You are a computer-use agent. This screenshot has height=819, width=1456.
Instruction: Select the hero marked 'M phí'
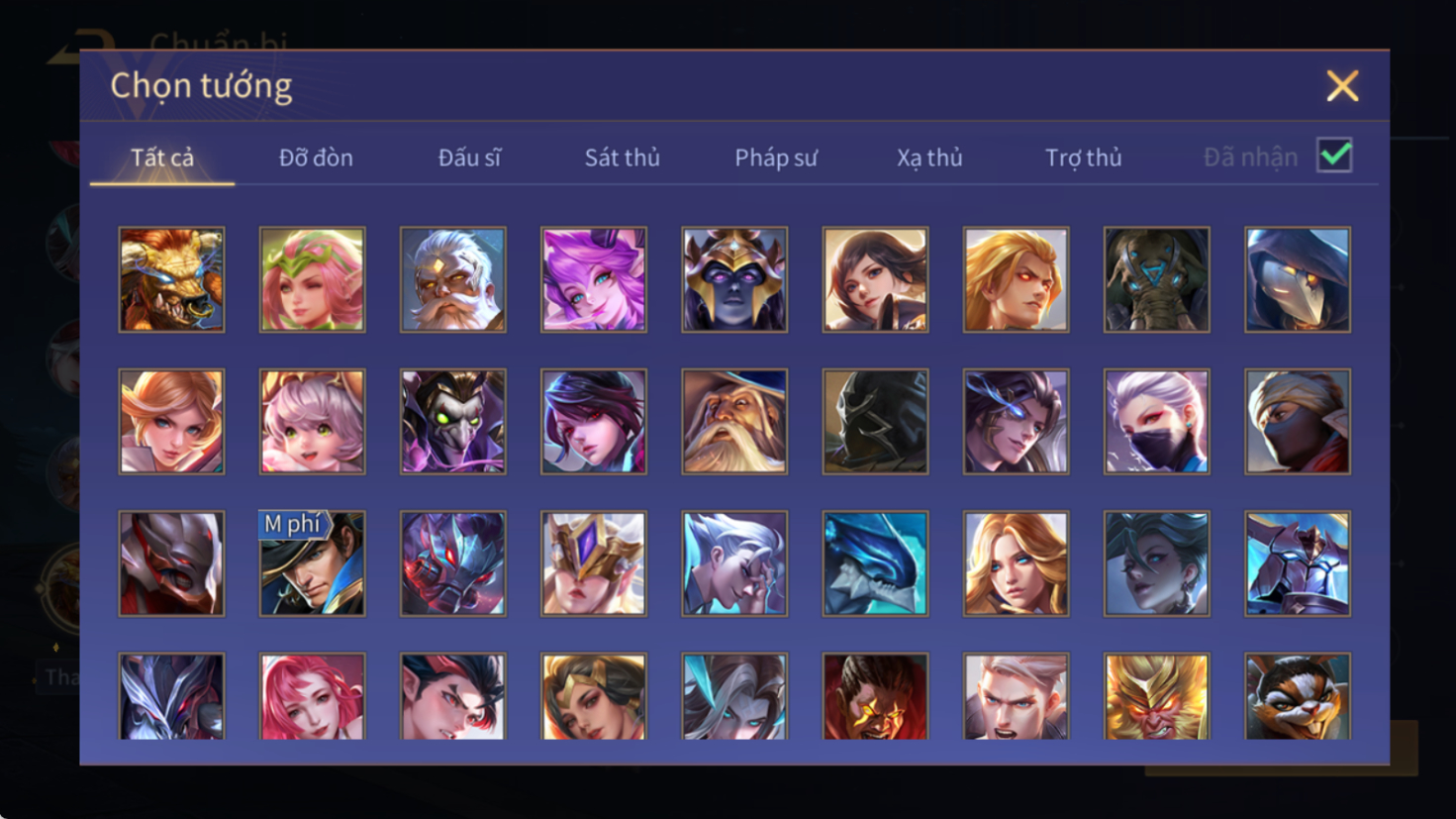tap(312, 563)
